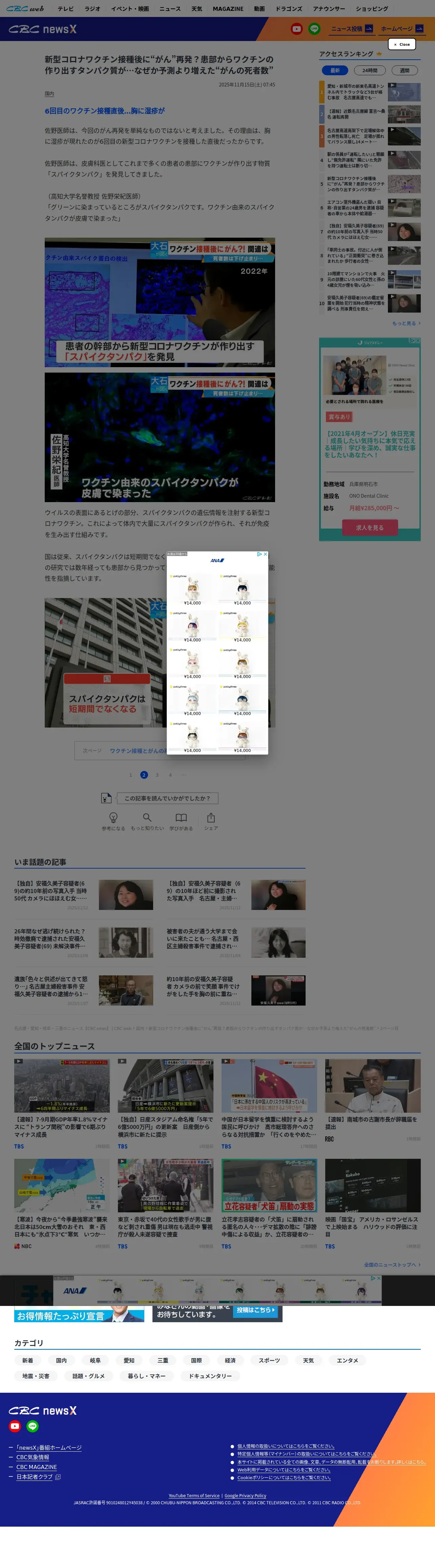Select the 24時間 ranking tab
This screenshot has width=435, height=1568.
click(369, 71)
